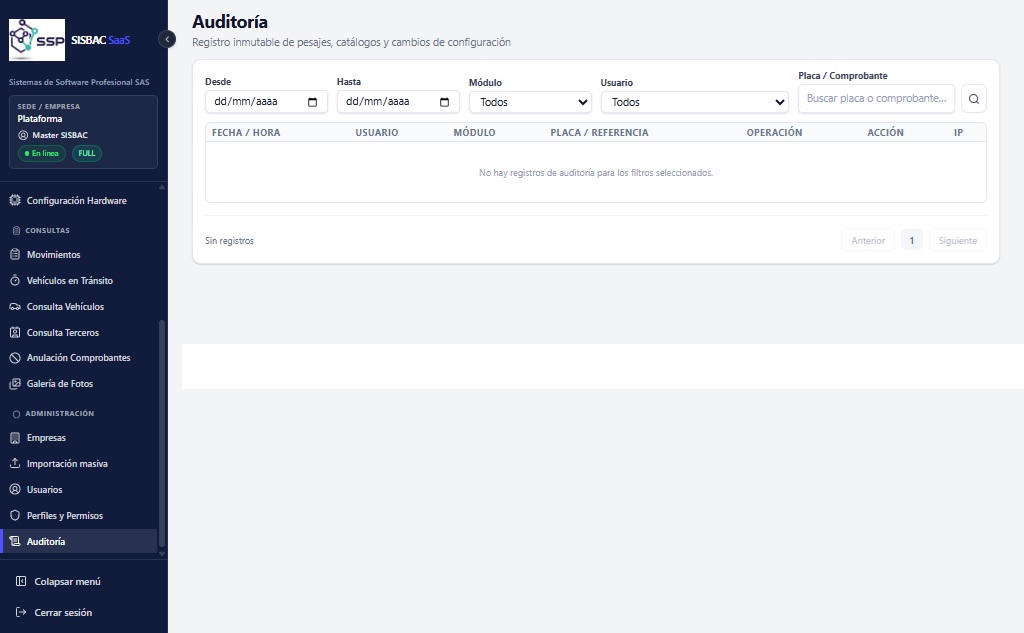
Task: Click the Siguiente pagination button
Action: point(957,240)
